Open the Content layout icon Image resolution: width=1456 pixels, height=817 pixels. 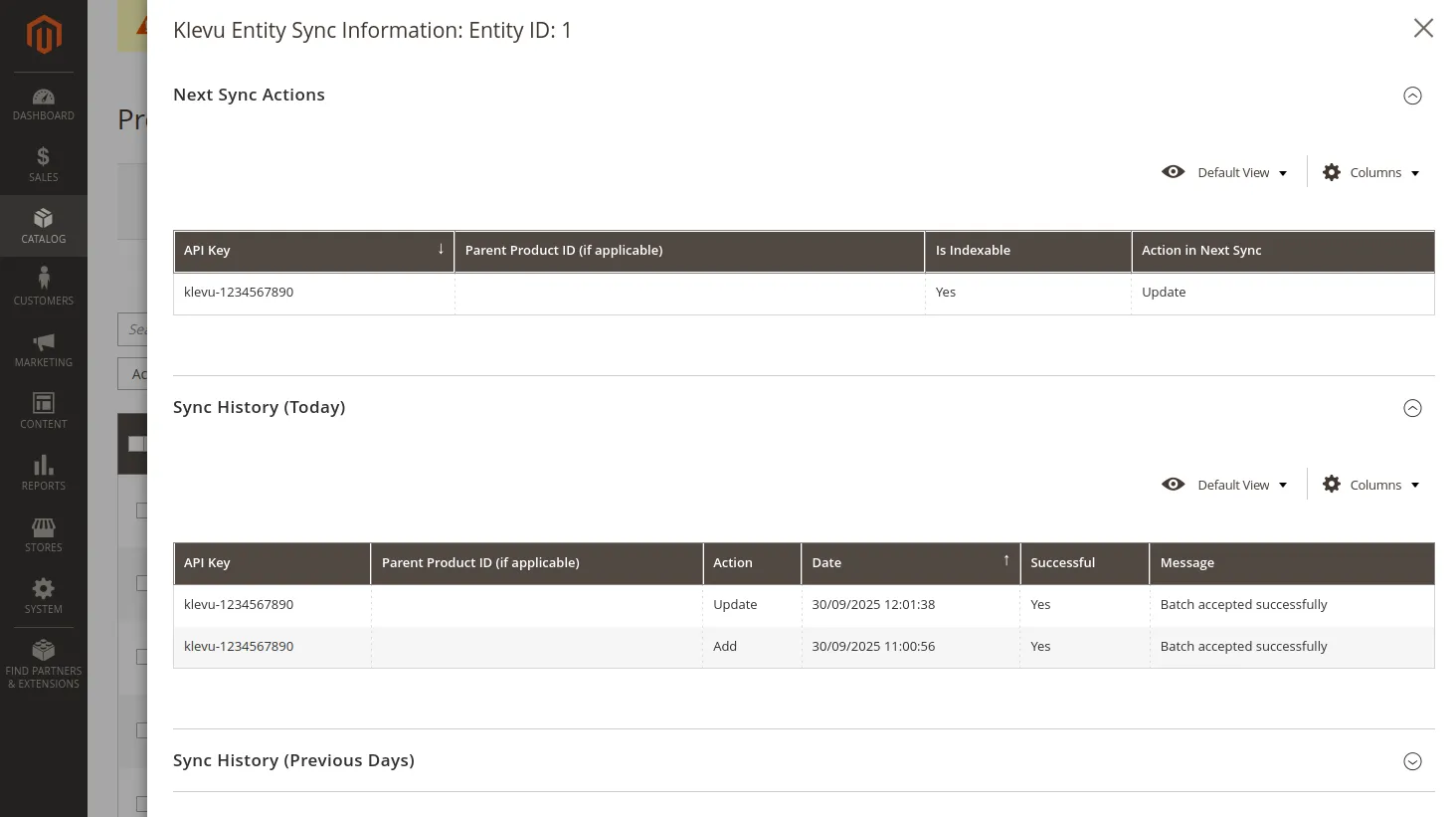pyautogui.click(x=44, y=403)
